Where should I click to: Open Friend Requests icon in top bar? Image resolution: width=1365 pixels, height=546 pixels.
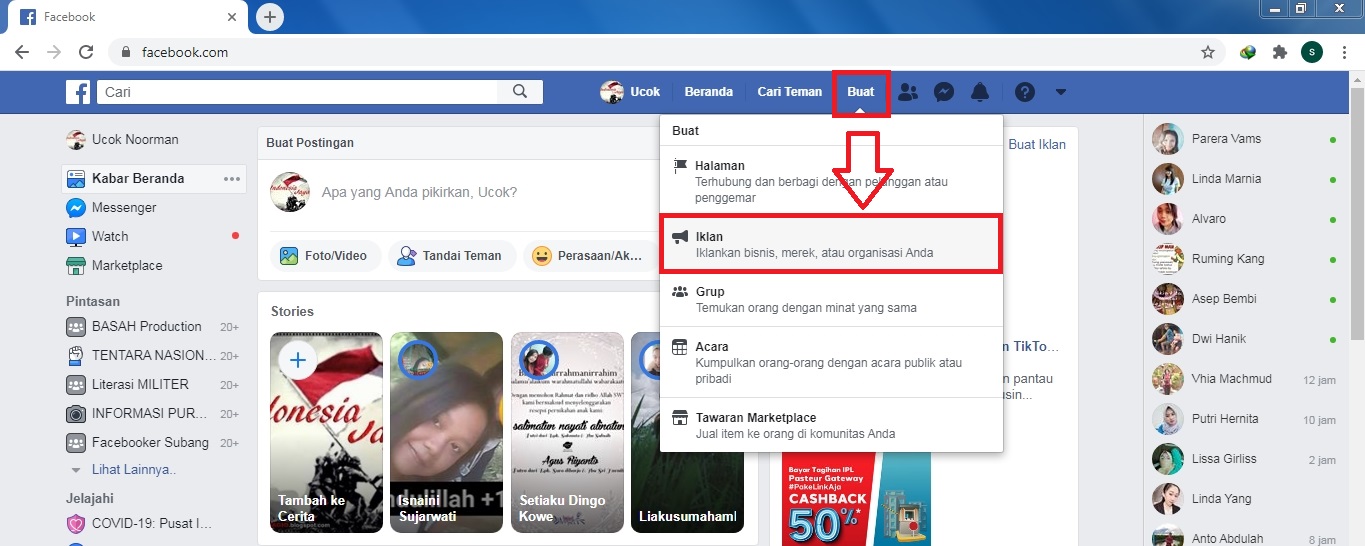tap(908, 92)
